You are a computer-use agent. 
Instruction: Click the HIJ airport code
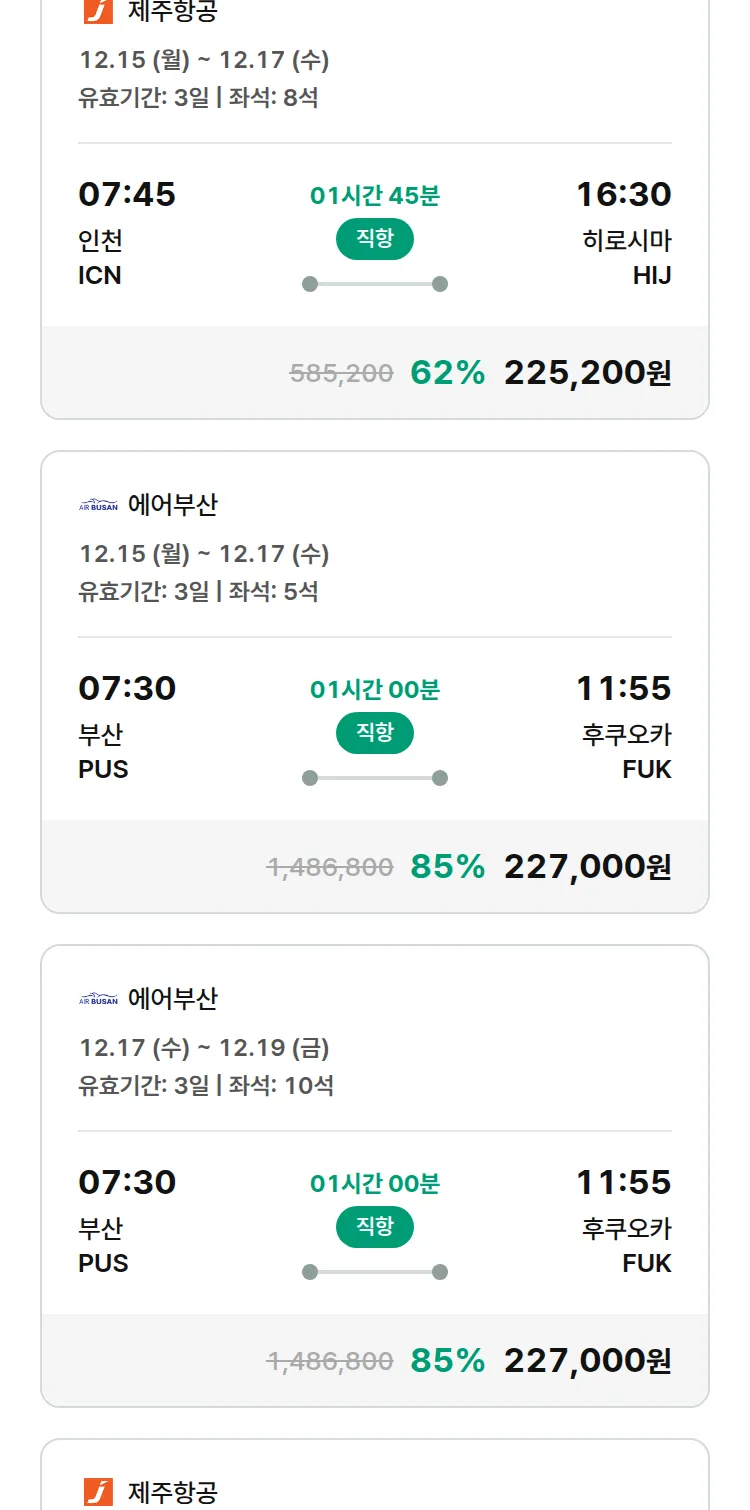click(651, 276)
